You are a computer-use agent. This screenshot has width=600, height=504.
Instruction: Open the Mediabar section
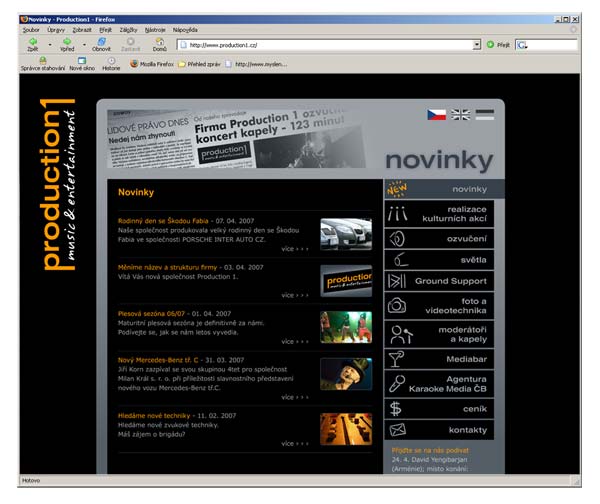pyautogui.click(x=439, y=359)
